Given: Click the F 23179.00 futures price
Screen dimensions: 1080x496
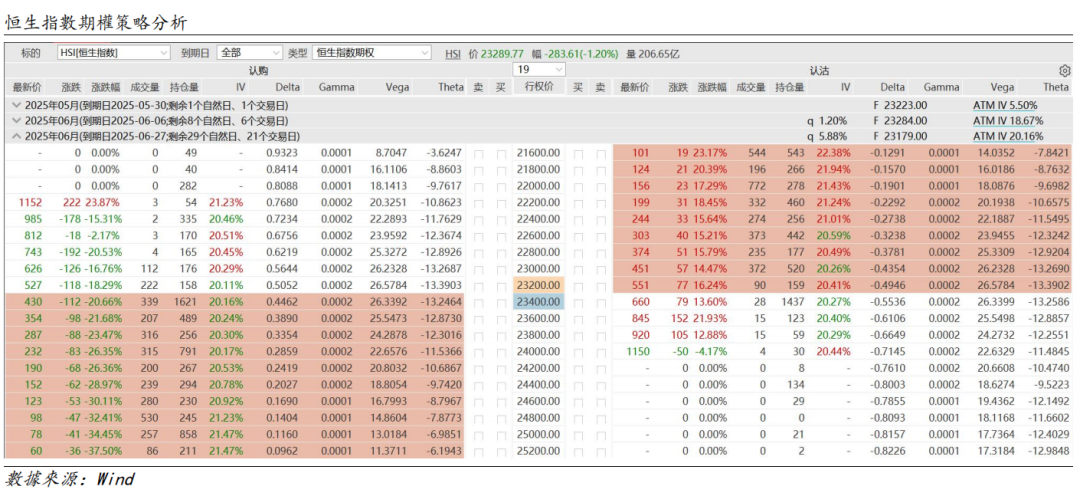Looking at the screenshot, I should pyautogui.click(x=900, y=136).
